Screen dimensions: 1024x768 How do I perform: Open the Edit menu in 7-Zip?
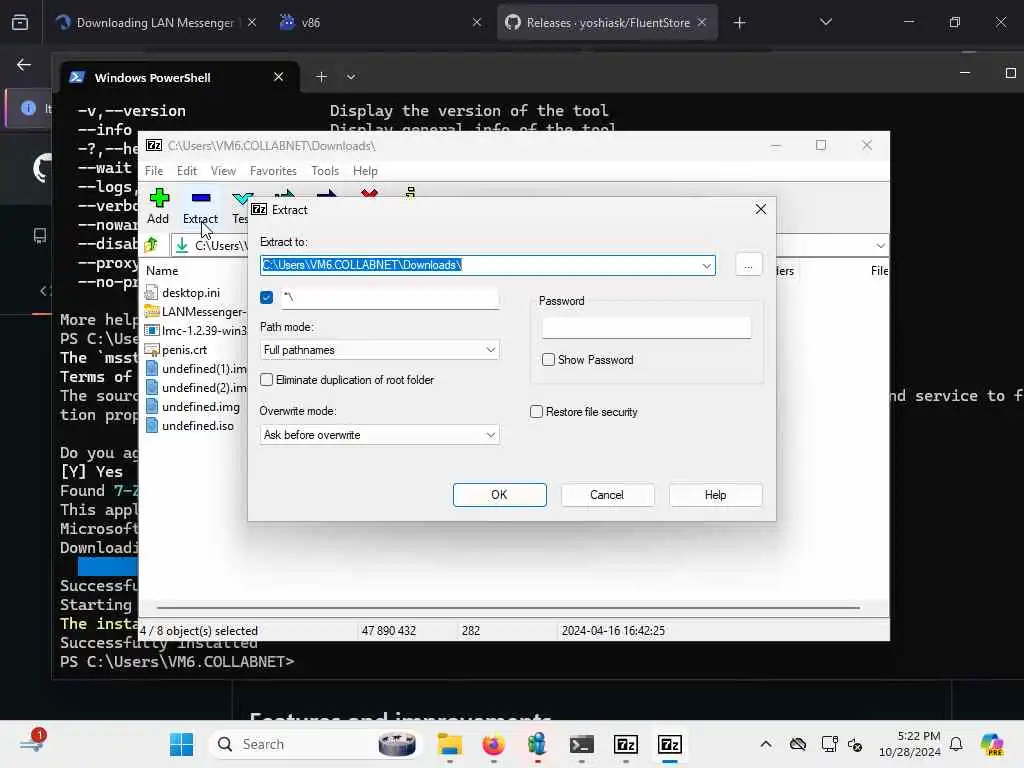click(x=187, y=170)
